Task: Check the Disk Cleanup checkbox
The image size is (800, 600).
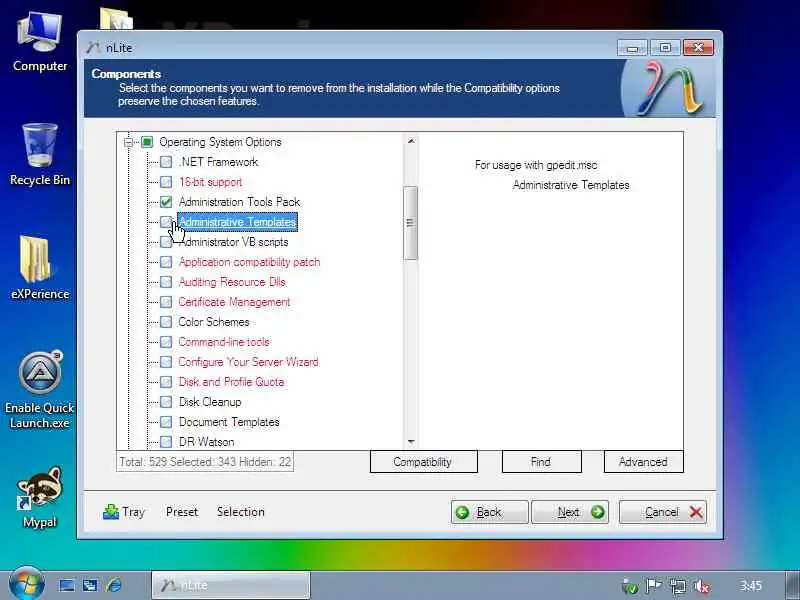Action: pos(166,402)
